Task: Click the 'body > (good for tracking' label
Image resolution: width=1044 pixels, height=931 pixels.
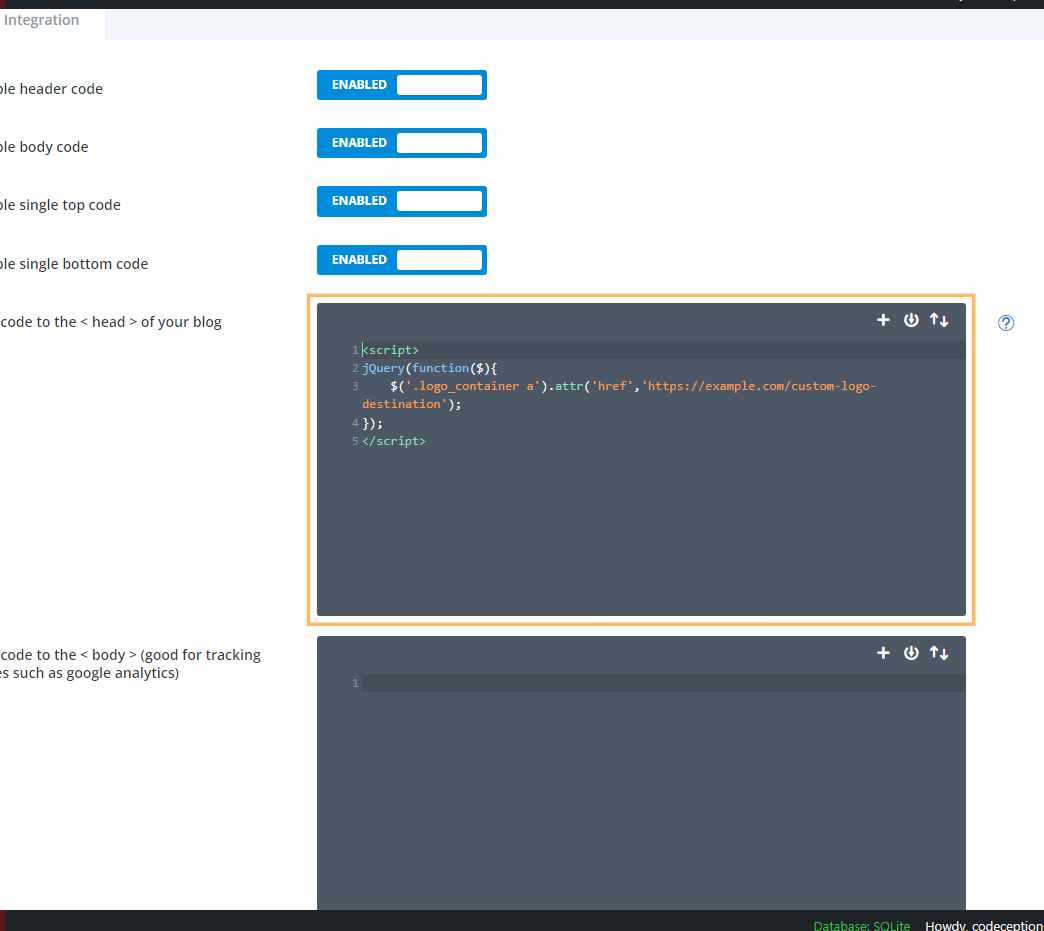Action: pos(130,664)
